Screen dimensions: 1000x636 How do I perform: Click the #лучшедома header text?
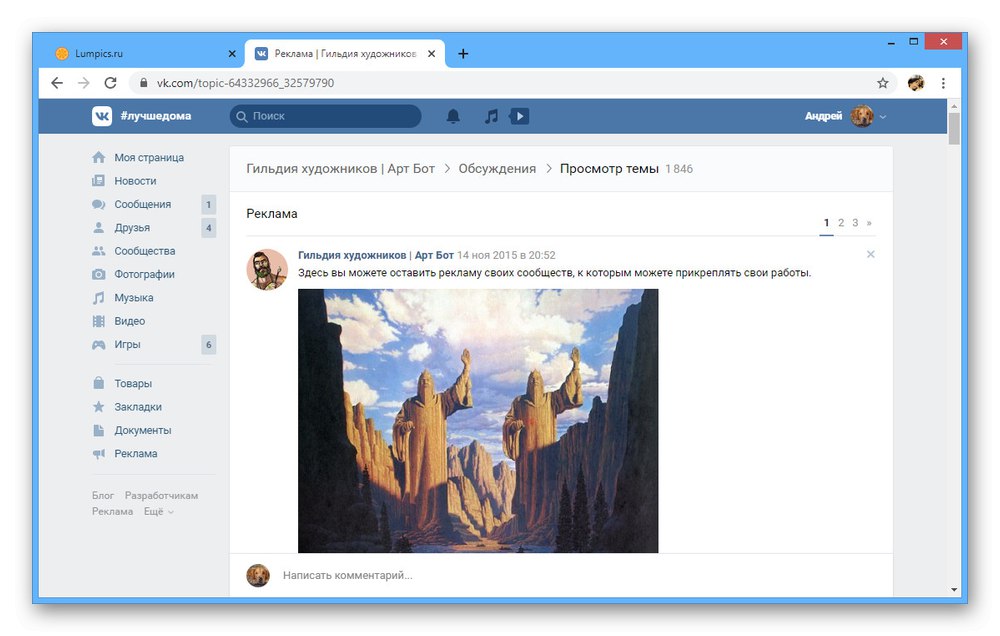coord(156,116)
